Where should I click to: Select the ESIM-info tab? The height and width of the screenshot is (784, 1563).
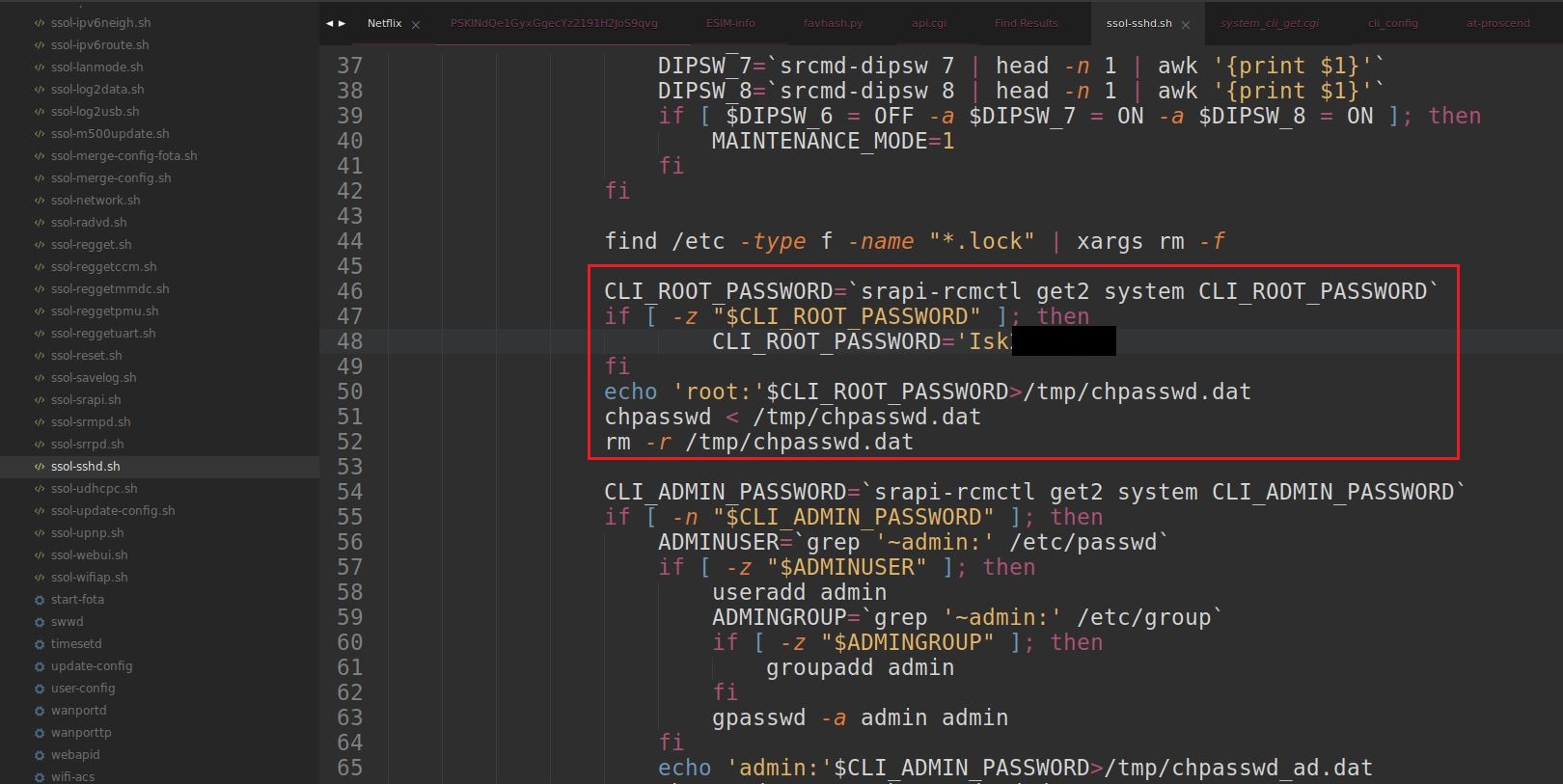(x=730, y=23)
